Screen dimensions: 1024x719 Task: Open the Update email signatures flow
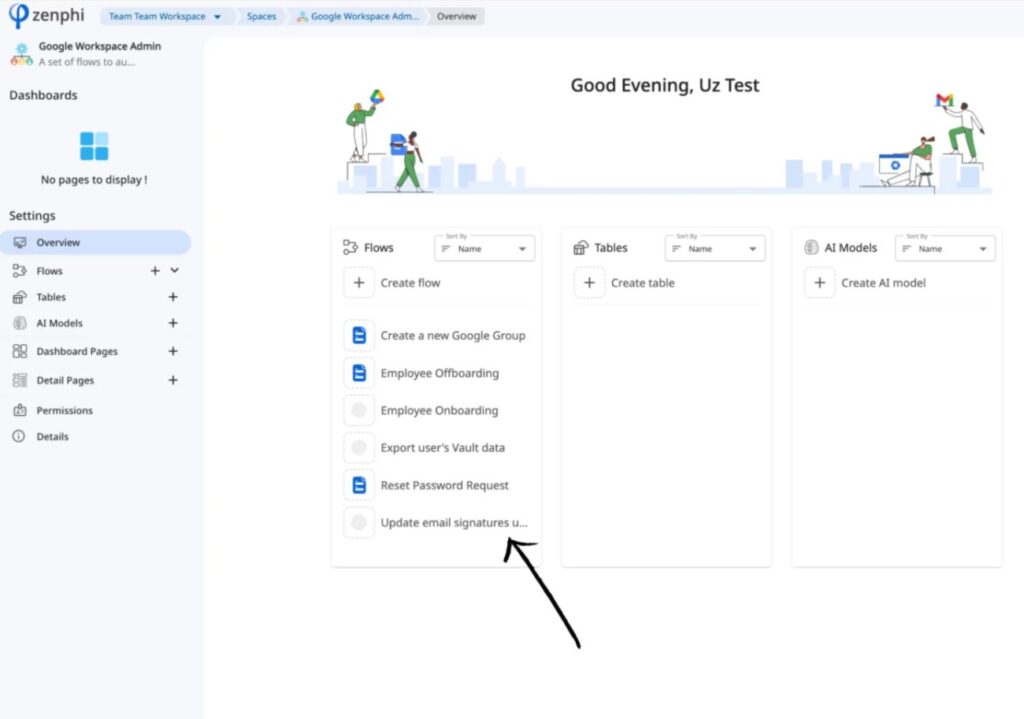point(454,522)
